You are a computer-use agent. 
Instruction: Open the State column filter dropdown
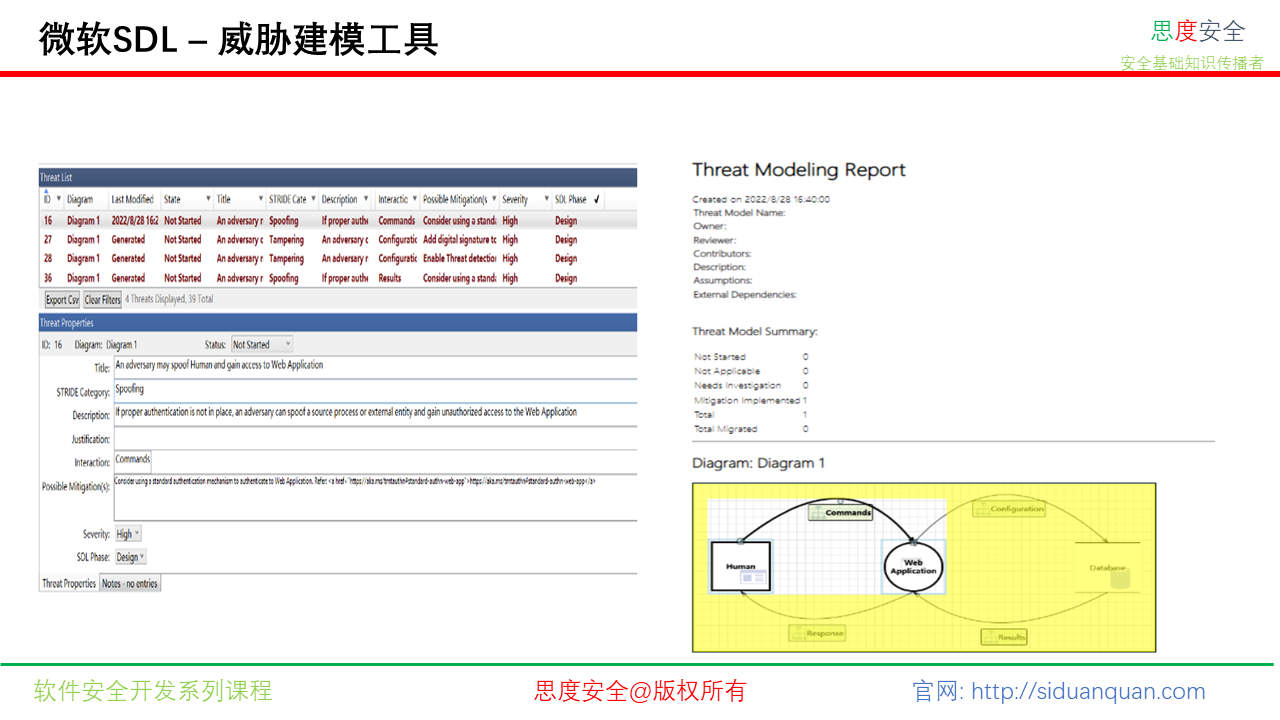208,199
